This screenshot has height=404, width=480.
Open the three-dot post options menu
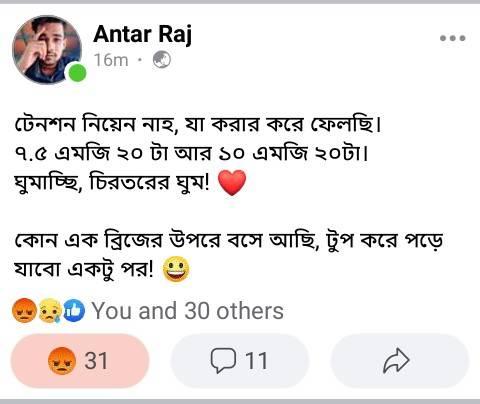(452, 38)
